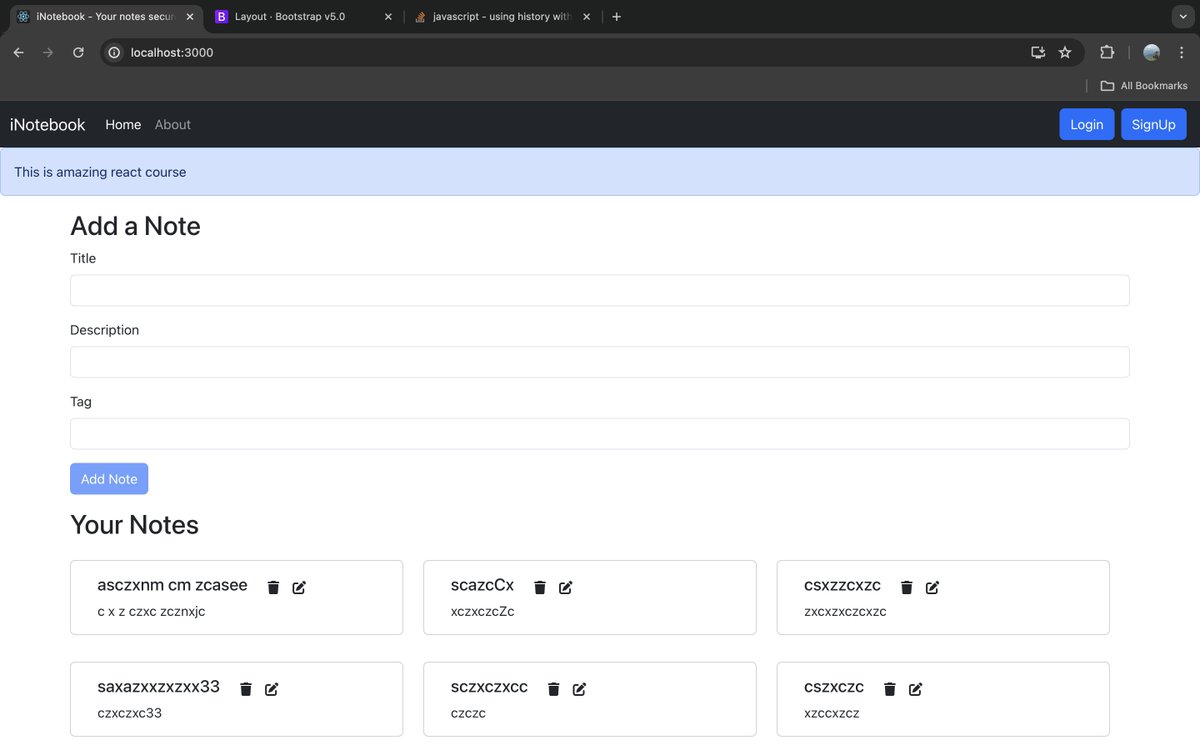The image size is (1200, 750).
Task: Edit the 'saxazxxzxzxx33' note
Action: (x=272, y=688)
